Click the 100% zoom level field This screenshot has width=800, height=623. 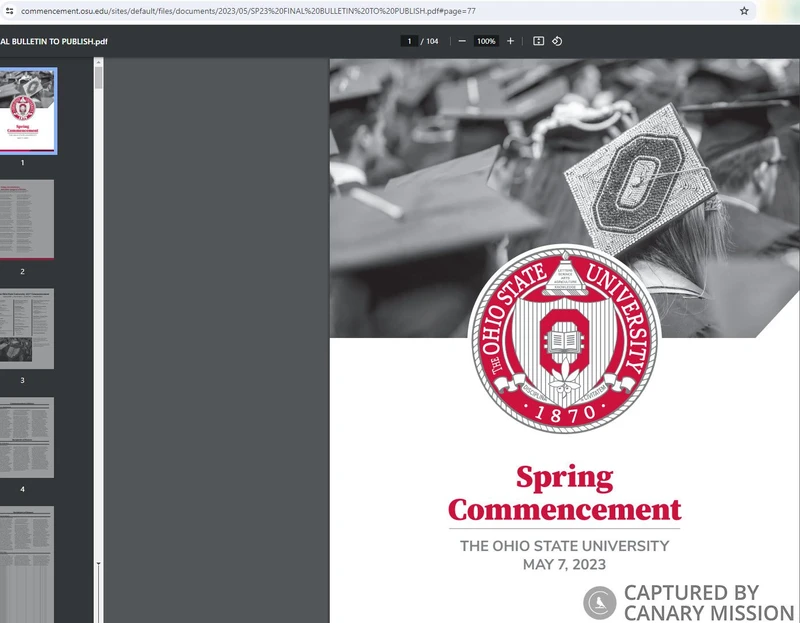pyautogui.click(x=486, y=41)
